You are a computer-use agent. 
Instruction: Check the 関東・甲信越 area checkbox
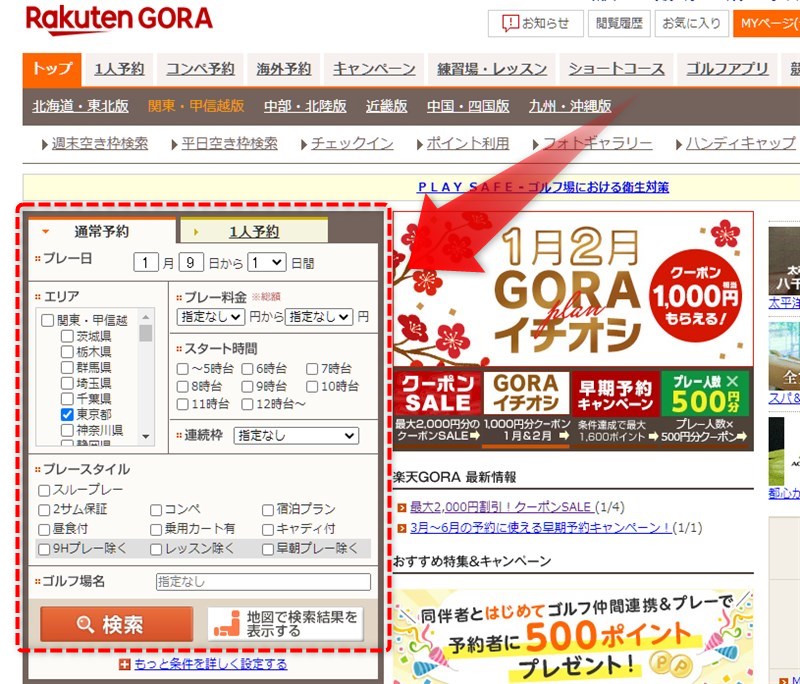pos(47,320)
